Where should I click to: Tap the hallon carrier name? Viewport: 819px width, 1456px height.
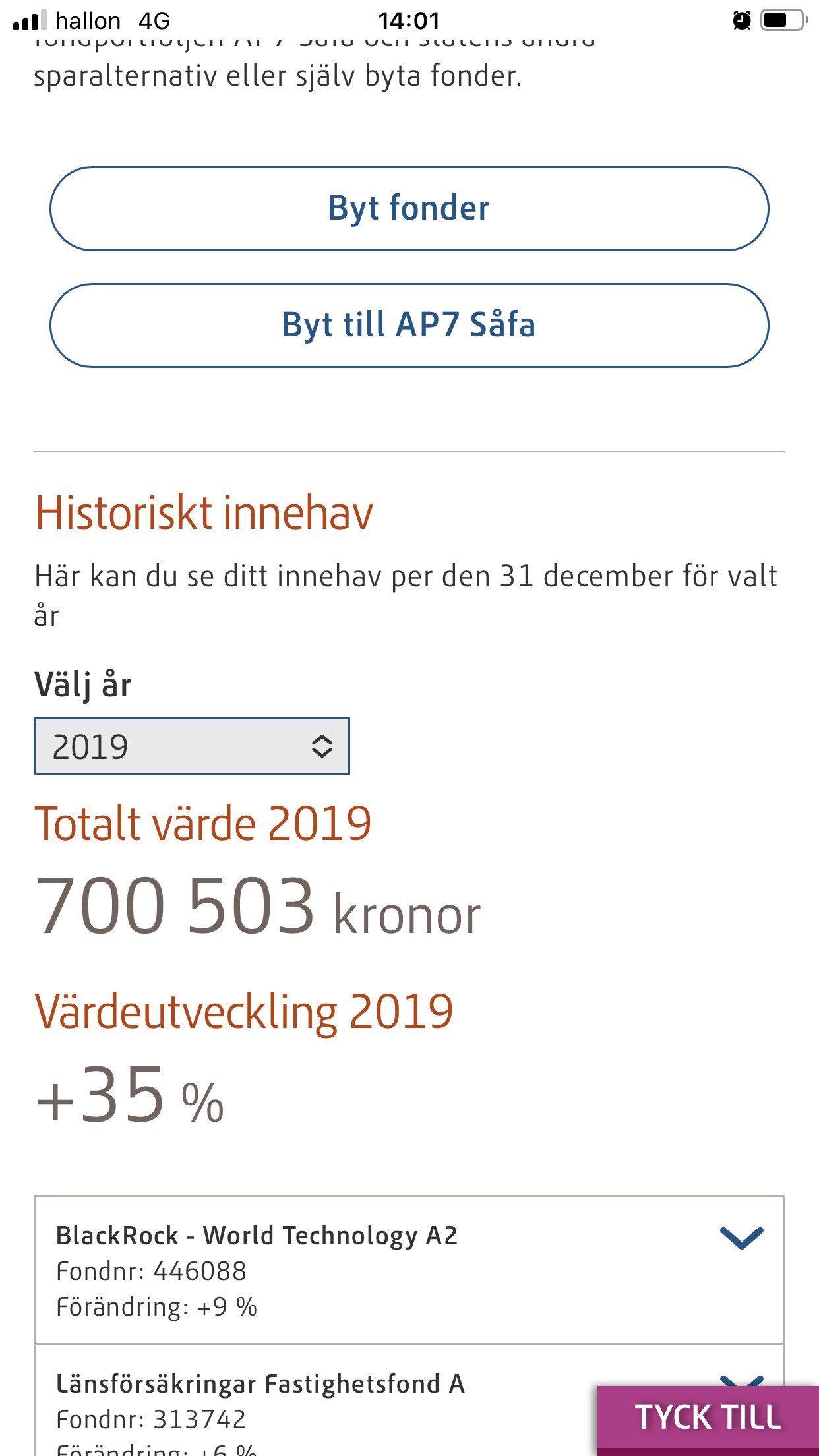click(88, 21)
